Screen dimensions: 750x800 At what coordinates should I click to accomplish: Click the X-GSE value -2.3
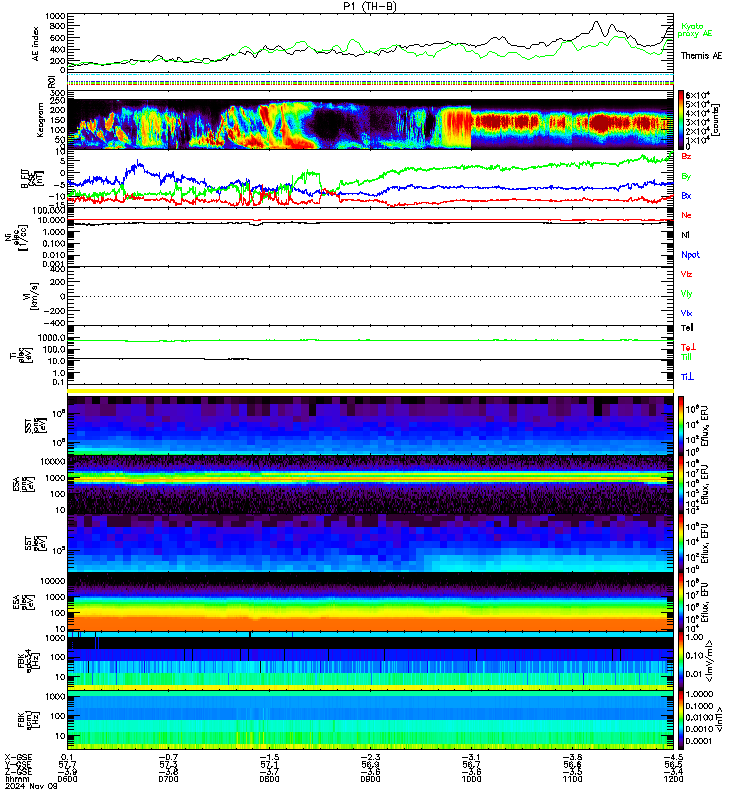(x=370, y=757)
